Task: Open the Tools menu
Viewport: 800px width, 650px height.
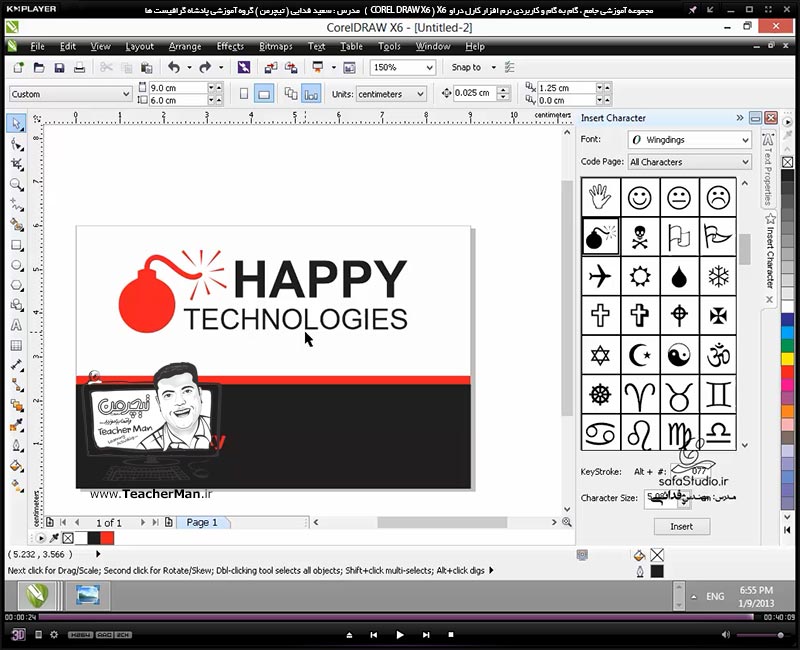Action: [x=389, y=46]
